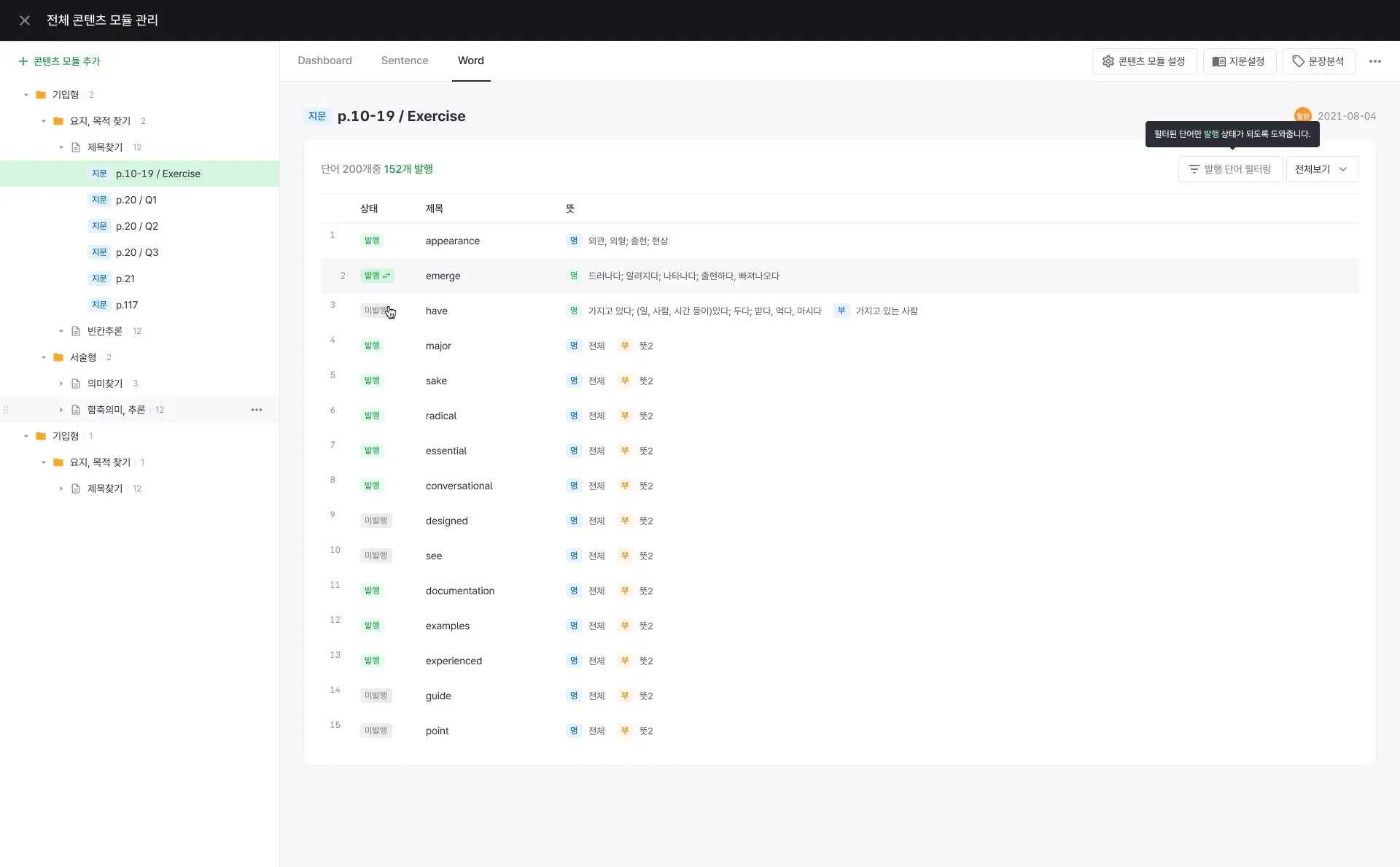The height and width of the screenshot is (867, 1400).
Task: Click the 발행 단어 필터링 filter button
Action: point(1229,169)
